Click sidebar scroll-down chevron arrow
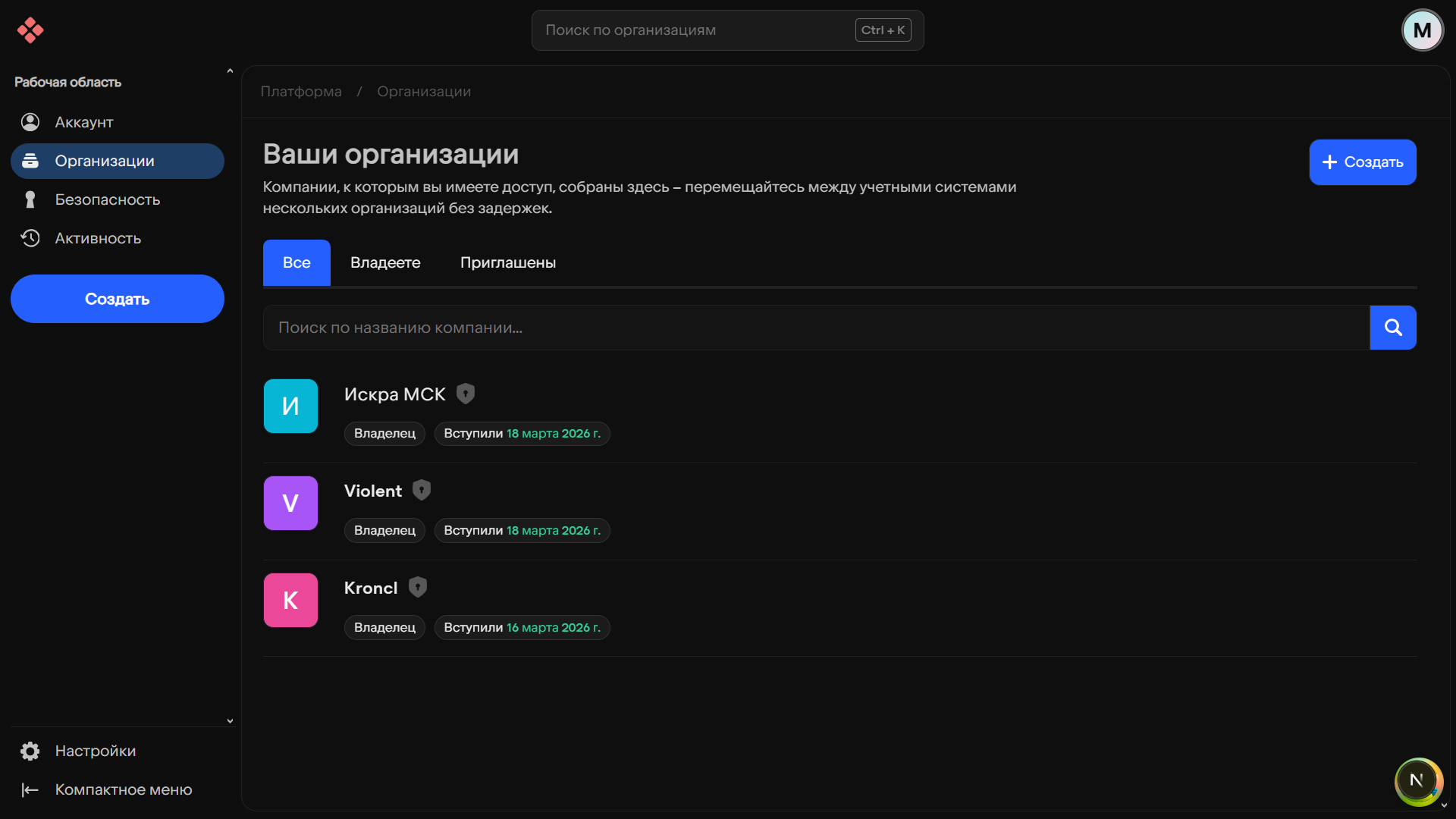The image size is (1456, 819). coord(230,721)
